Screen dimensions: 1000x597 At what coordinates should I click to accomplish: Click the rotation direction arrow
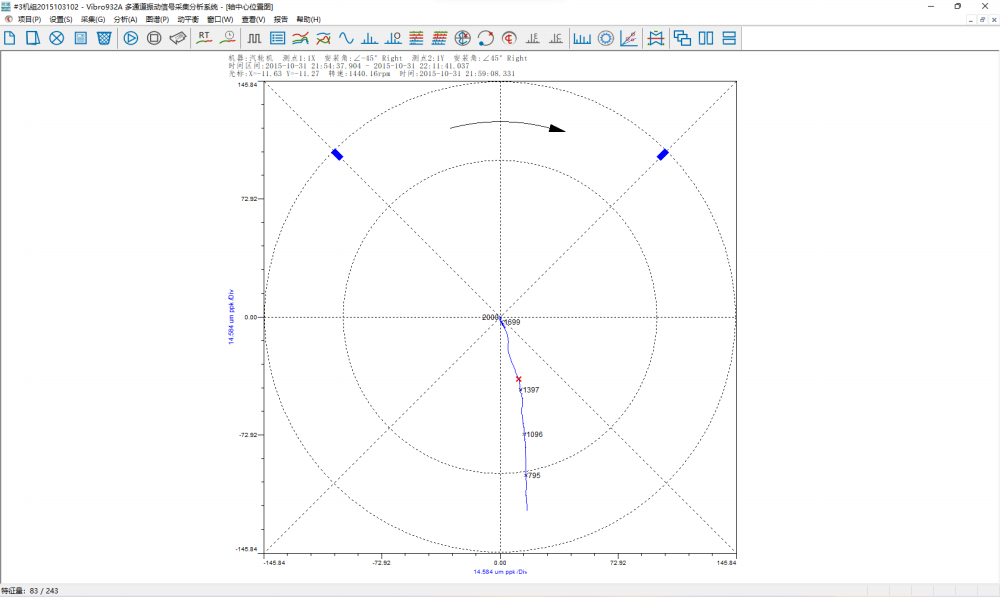508,126
